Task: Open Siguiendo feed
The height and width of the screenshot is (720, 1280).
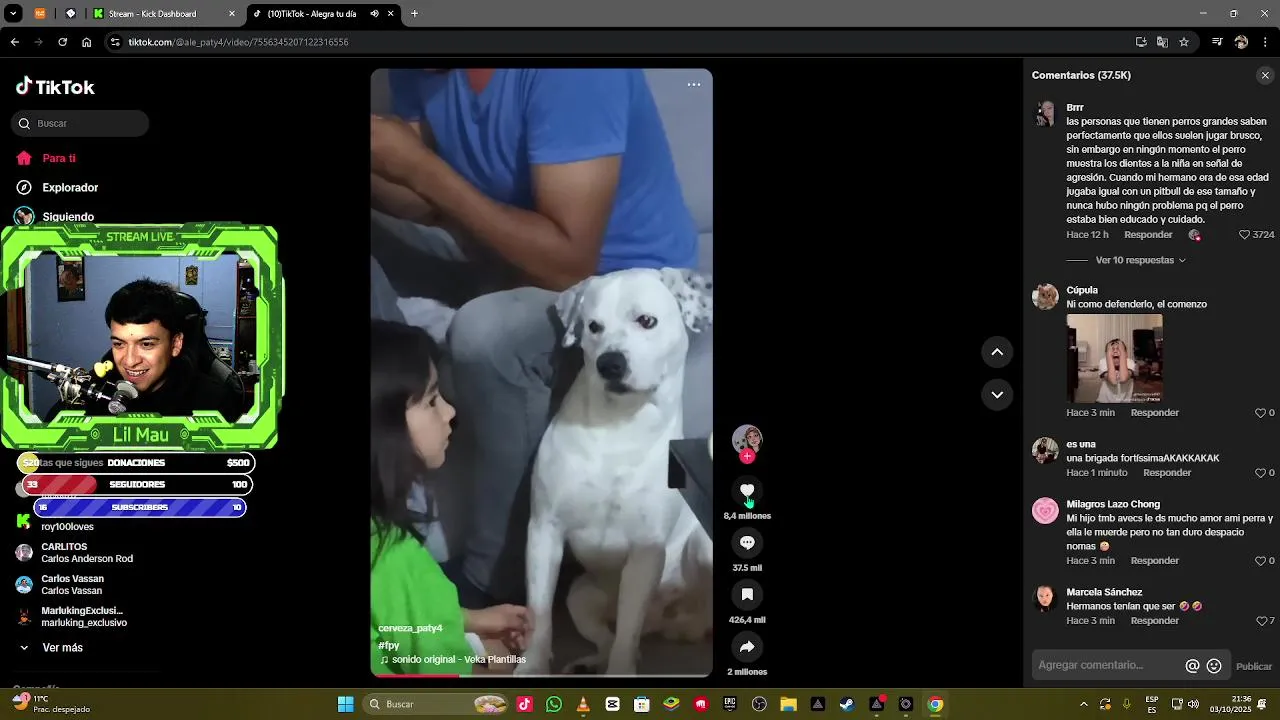Action: tap(56, 216)
